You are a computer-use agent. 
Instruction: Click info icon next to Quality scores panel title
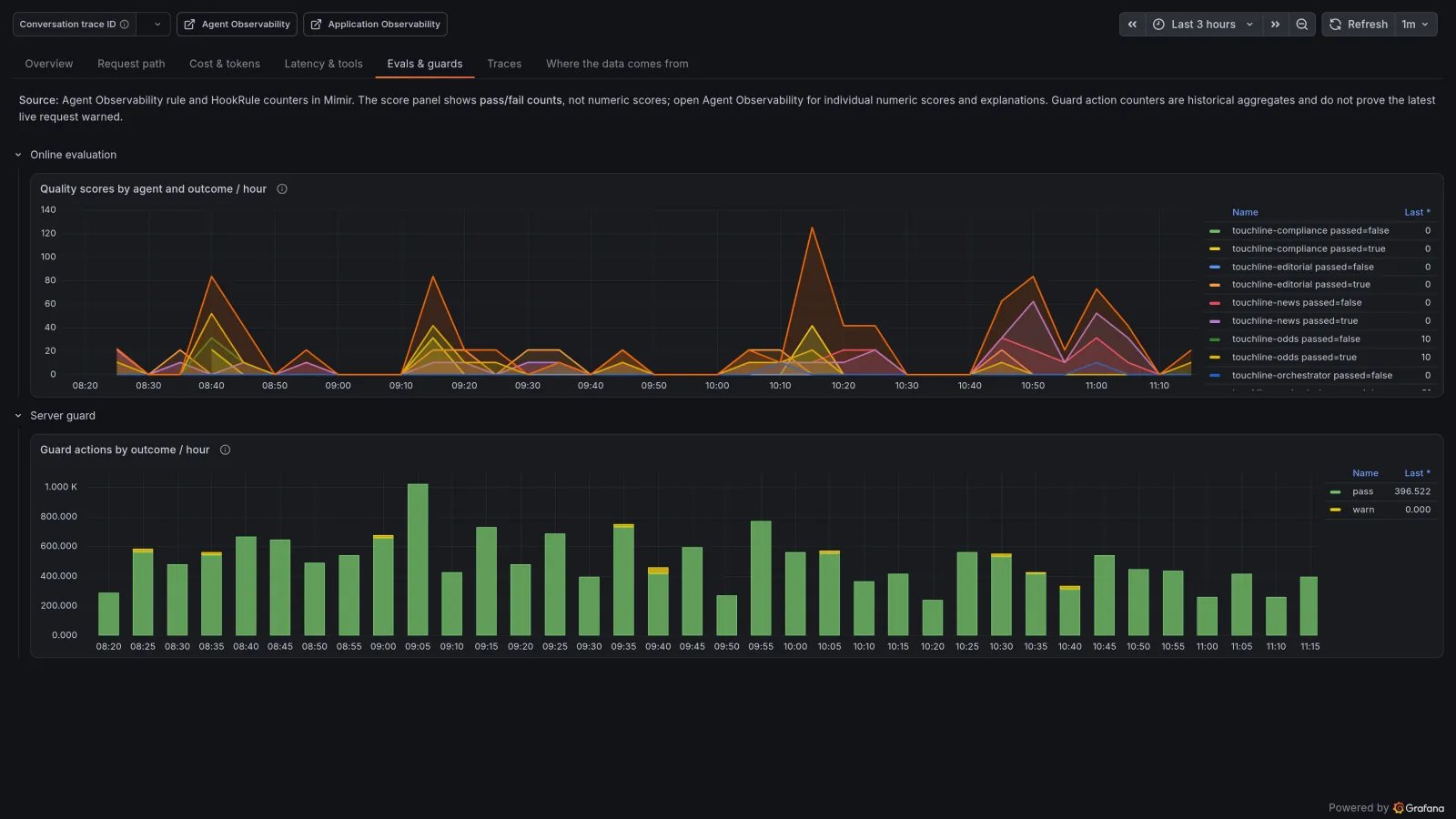tap(282, 189)
